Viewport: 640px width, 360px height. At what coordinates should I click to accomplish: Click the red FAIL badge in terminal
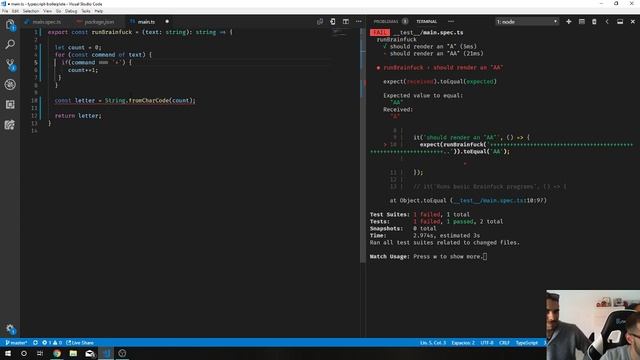pyautogui.click(x=380, y=32)
